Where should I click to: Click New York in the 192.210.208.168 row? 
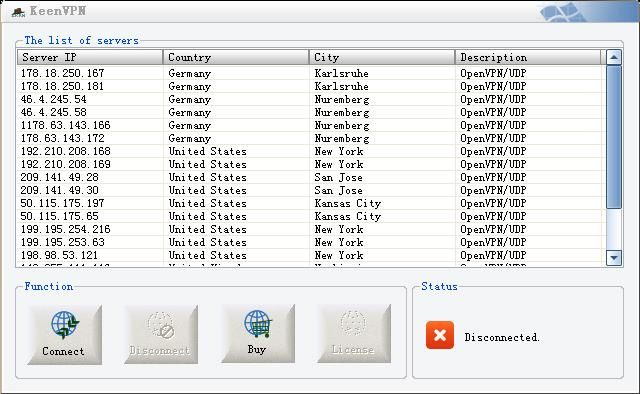pyautogui.click(x=339, y=151)
